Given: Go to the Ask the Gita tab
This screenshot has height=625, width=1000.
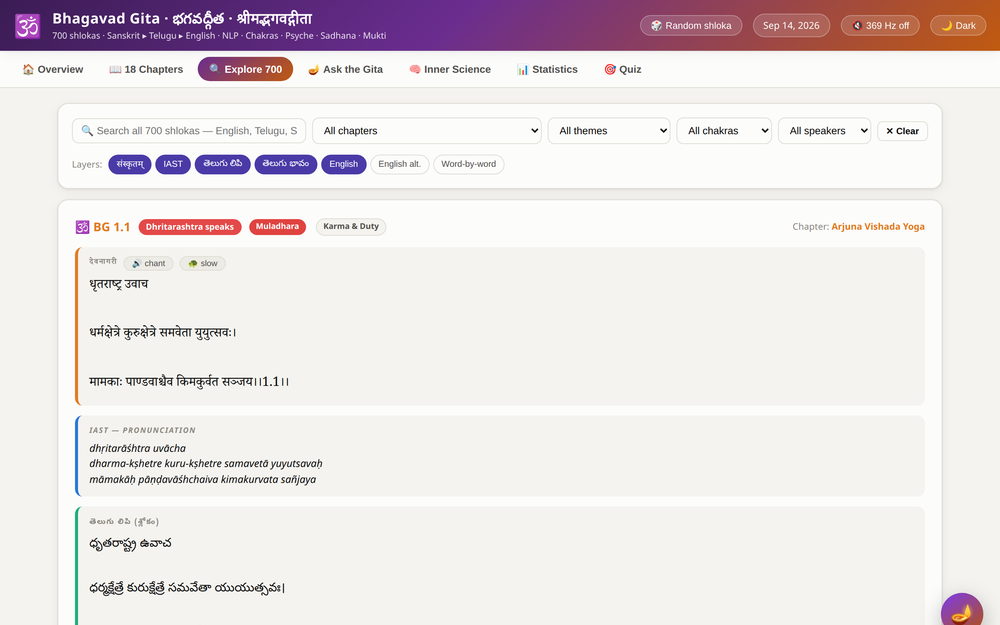Looking at the screenshot, I should pos(345,69).
